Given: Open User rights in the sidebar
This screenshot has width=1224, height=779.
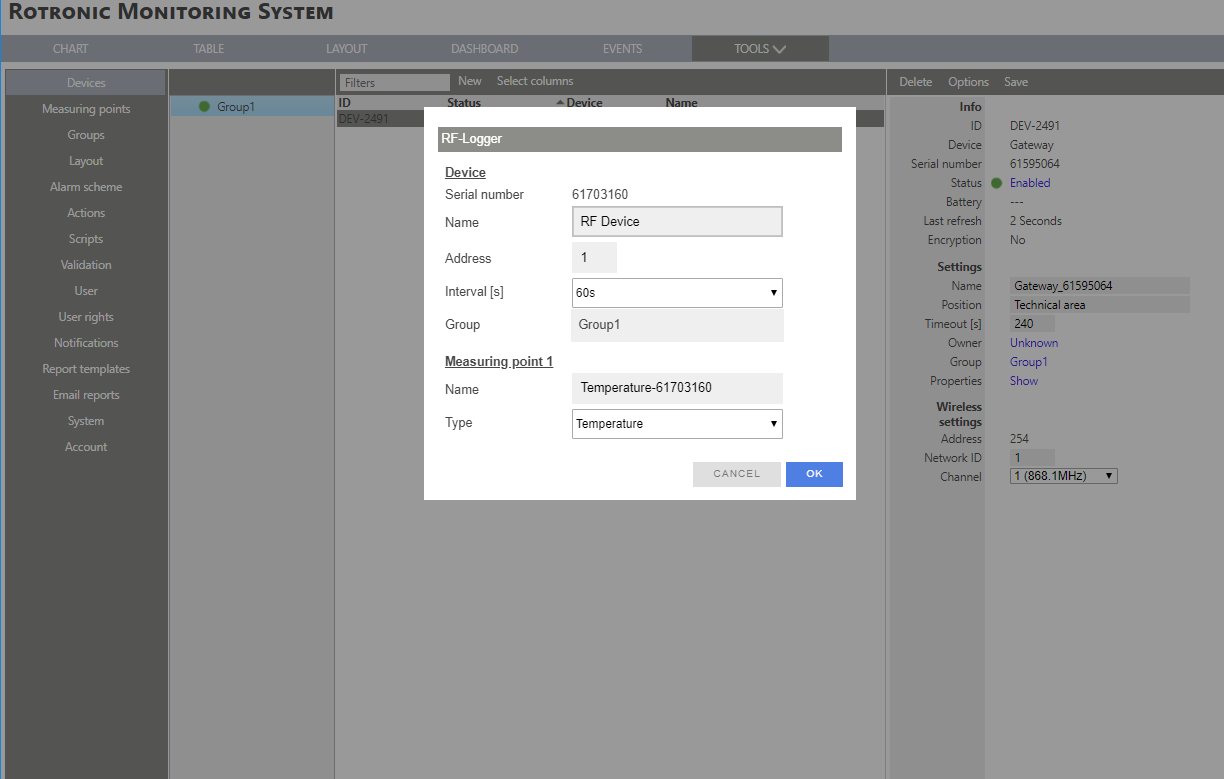Looking at the screenshot, I should point(86,317).
